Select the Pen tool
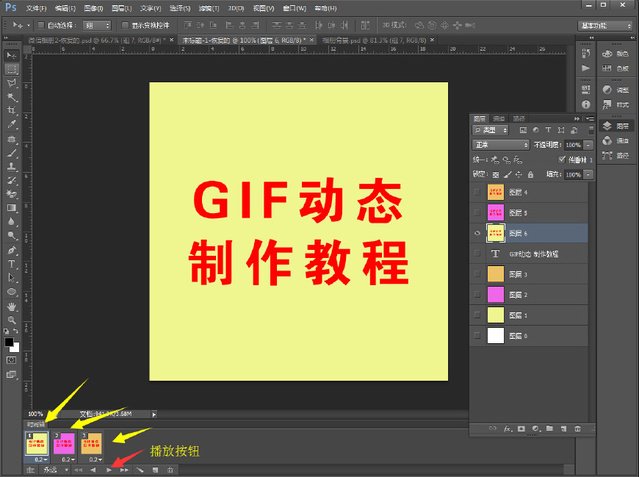 (11, 250)
